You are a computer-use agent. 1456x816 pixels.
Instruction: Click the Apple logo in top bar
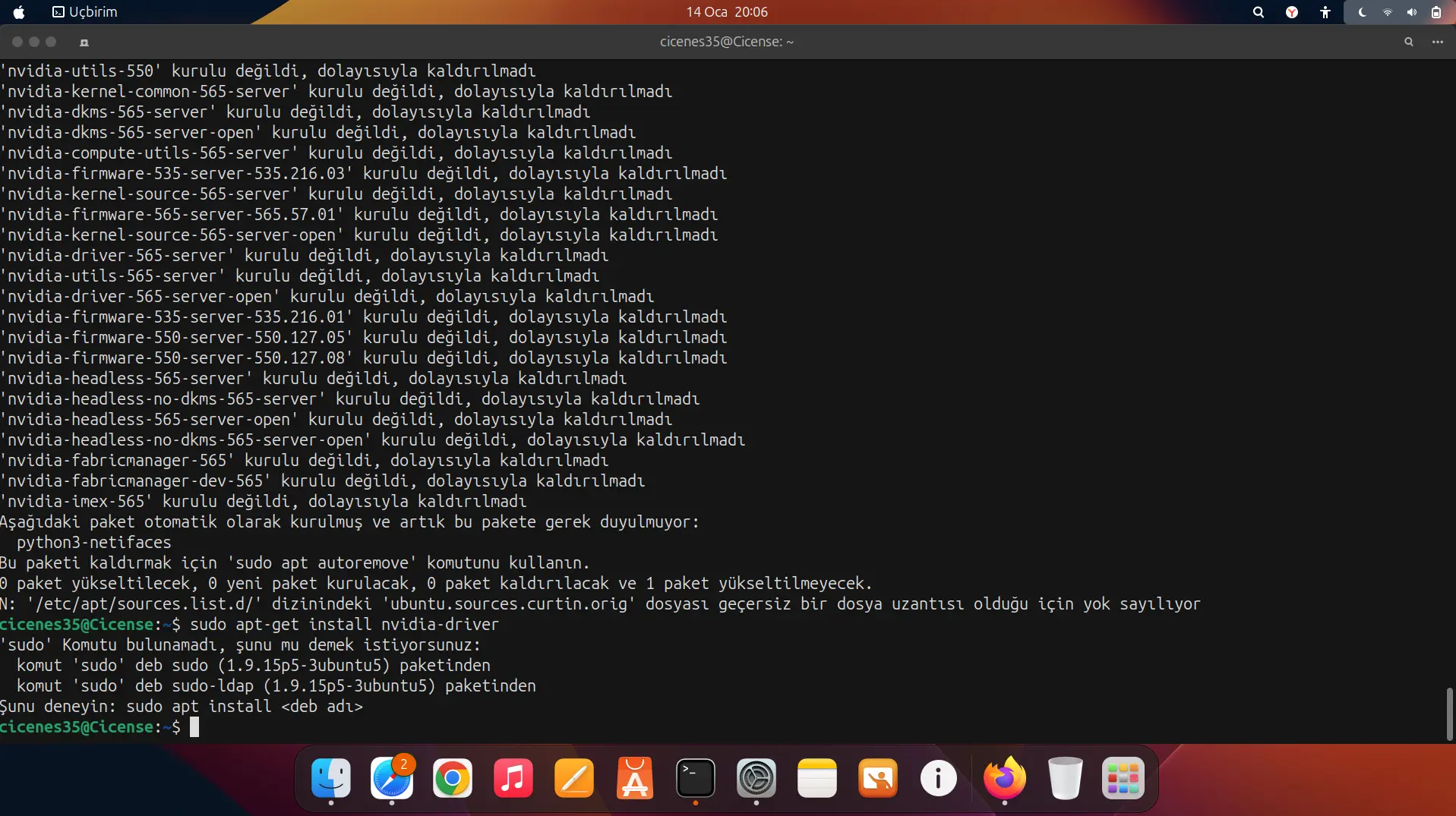[x=19, y=12]
